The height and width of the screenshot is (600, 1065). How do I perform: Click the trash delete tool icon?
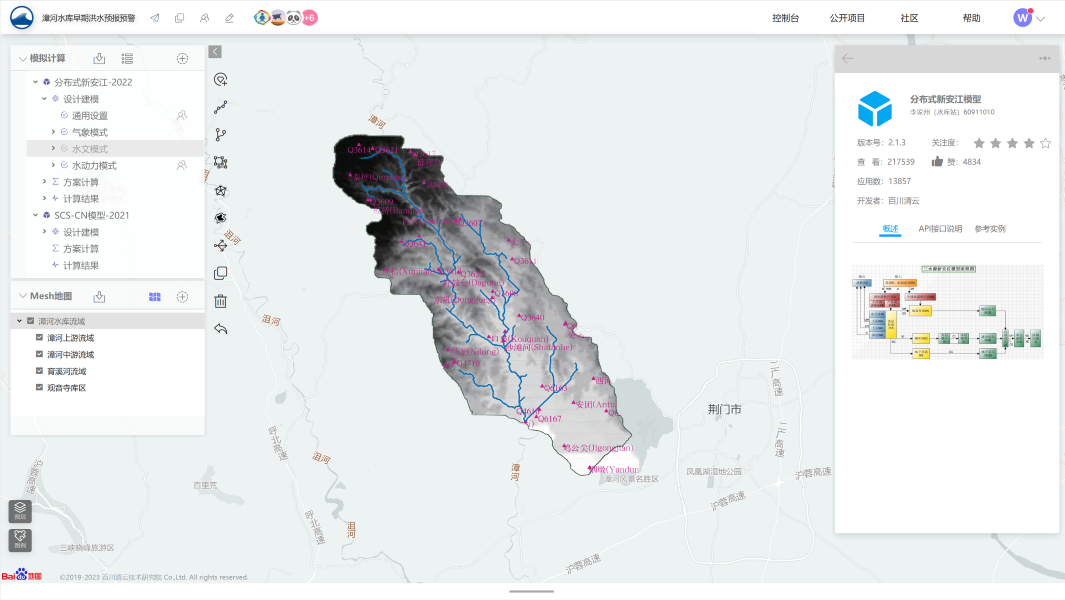pyautogui.click(x=221, y=301)
